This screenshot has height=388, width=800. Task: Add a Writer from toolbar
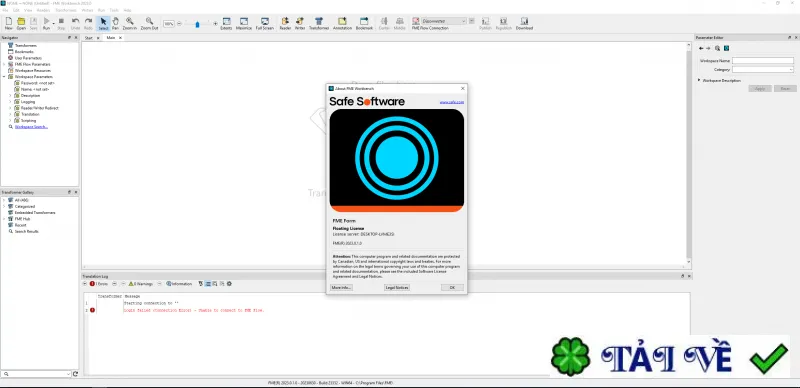299,23
